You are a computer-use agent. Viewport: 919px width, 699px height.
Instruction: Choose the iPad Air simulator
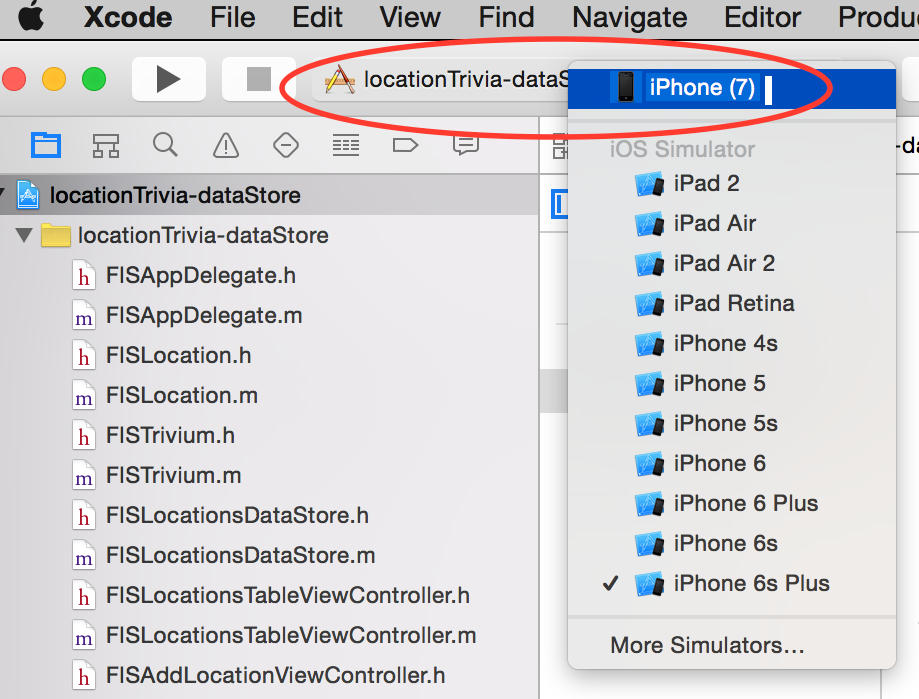click(731, 223)
